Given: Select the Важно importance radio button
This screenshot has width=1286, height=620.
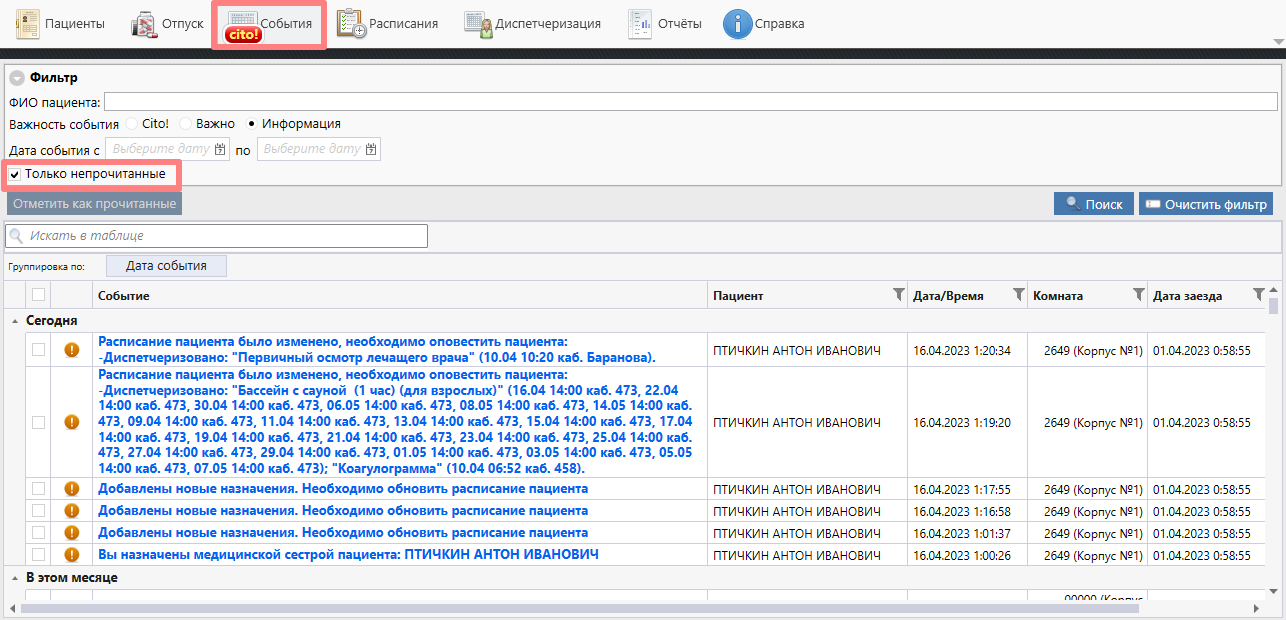Looking at the screenshot, I should tap(186, 124).
